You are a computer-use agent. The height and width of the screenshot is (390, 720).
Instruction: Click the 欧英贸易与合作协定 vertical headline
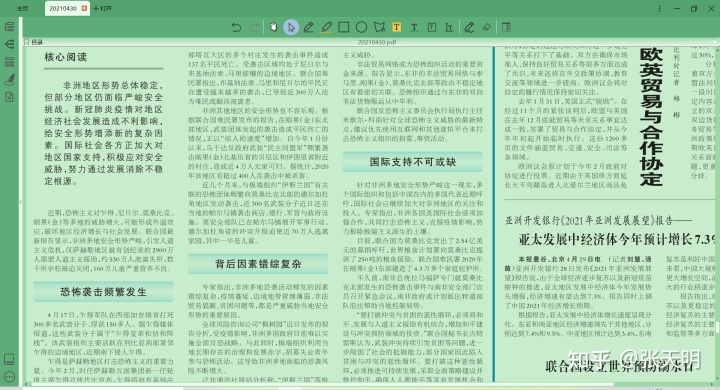tap(651, 116)
